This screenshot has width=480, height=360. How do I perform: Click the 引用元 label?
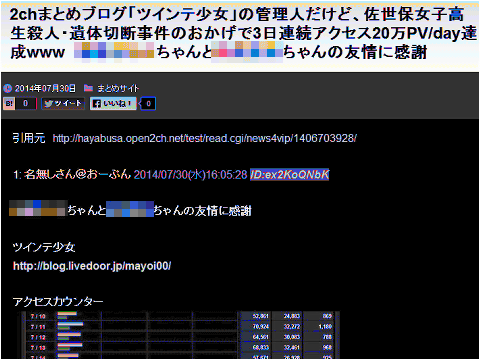pos(29,138)
